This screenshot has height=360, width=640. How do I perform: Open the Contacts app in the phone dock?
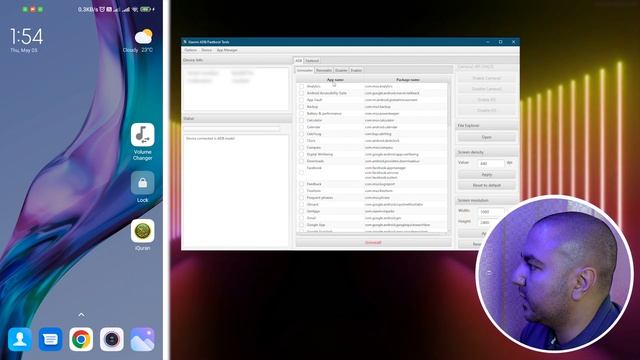point(20,339)
